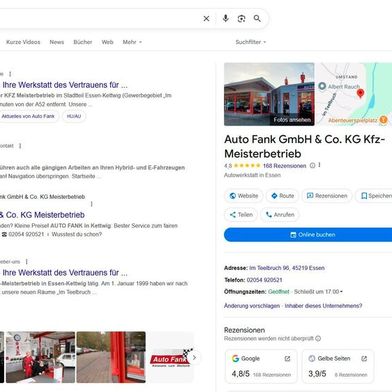Image resolution: width=392 pixels, height=392 pixels.
Task: Open the Suchfilter dropdown
Action: (251, 42)
